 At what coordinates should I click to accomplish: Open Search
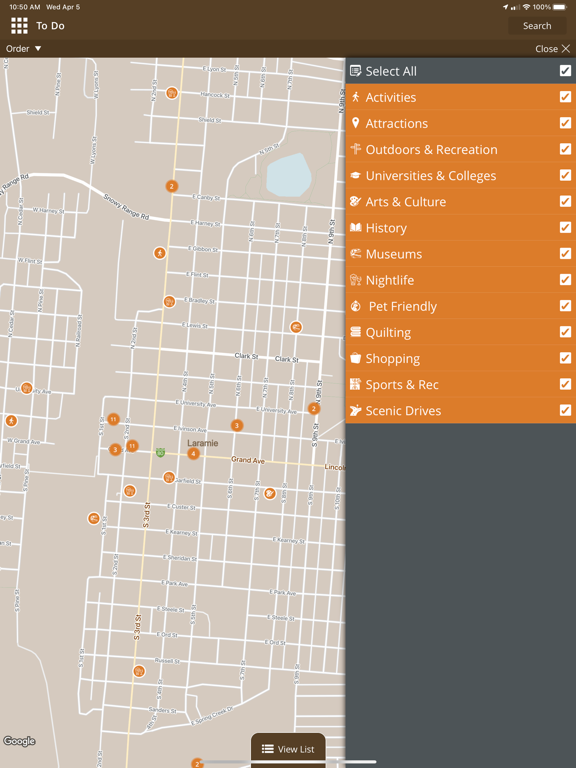click(537, 26)
